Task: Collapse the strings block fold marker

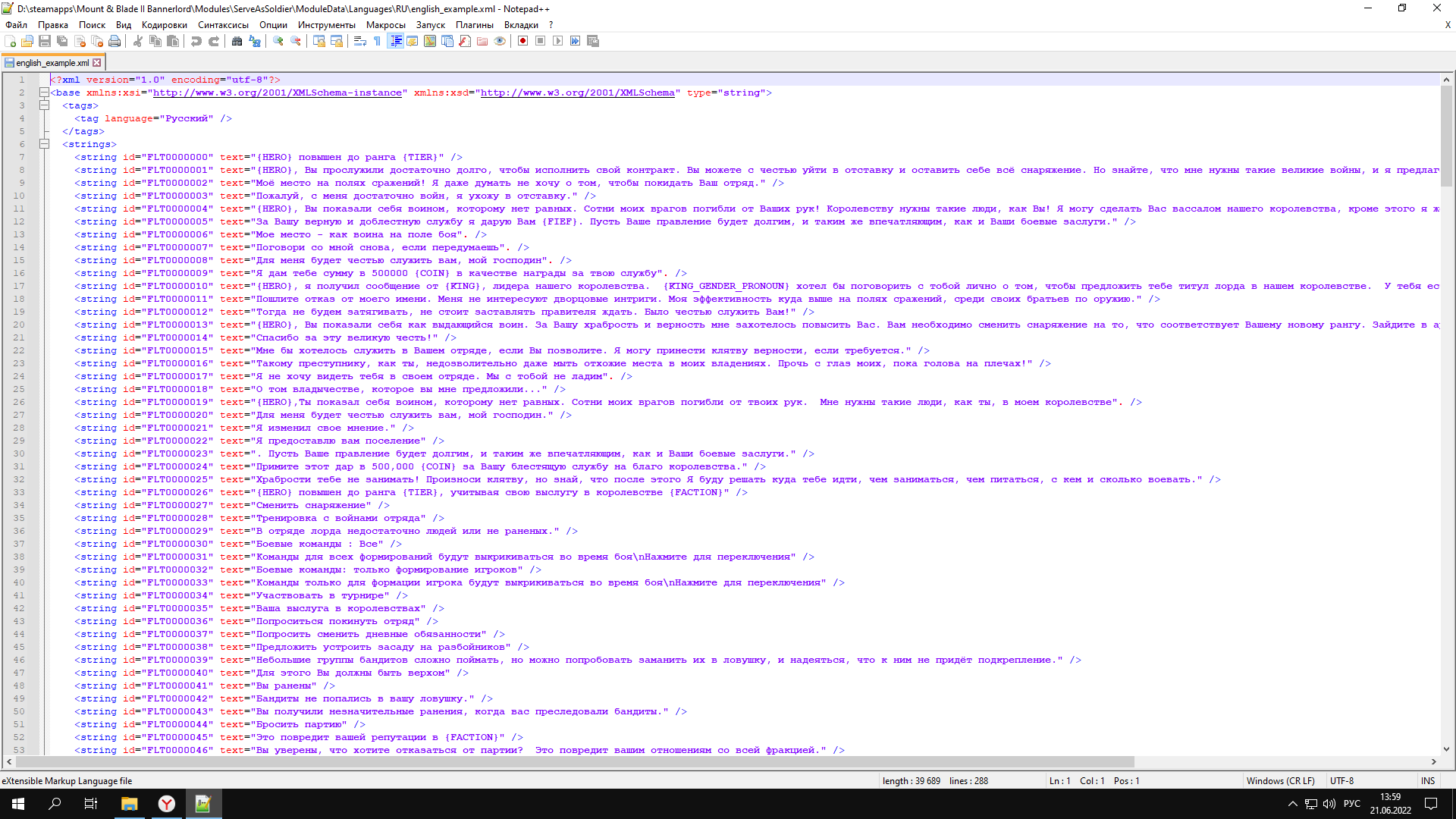Action: (x=44, y=144)
